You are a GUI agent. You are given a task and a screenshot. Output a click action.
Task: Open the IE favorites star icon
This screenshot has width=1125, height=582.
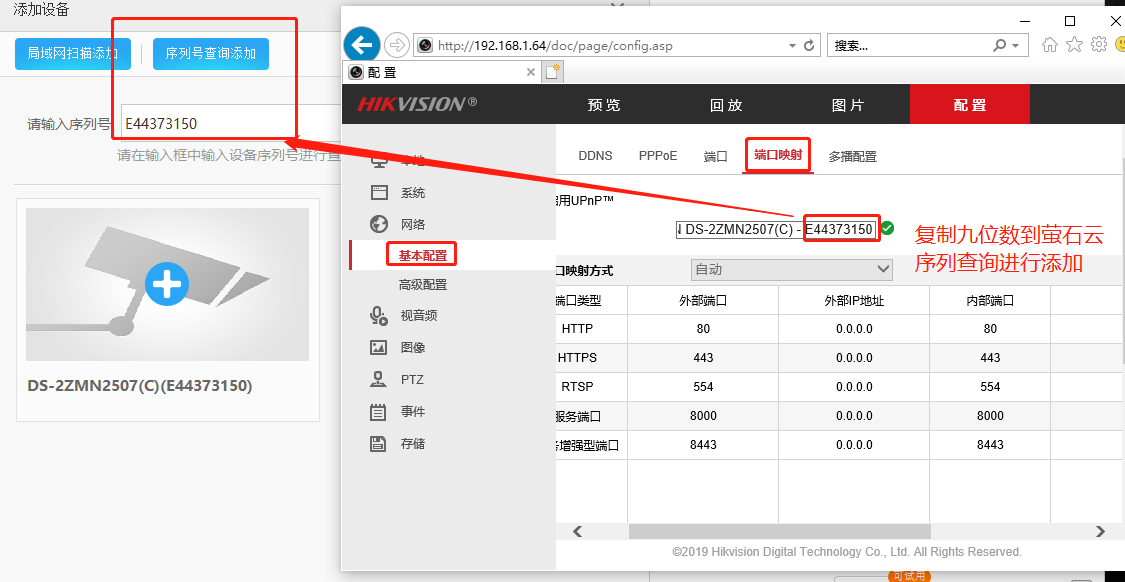tap(1074, 45)
